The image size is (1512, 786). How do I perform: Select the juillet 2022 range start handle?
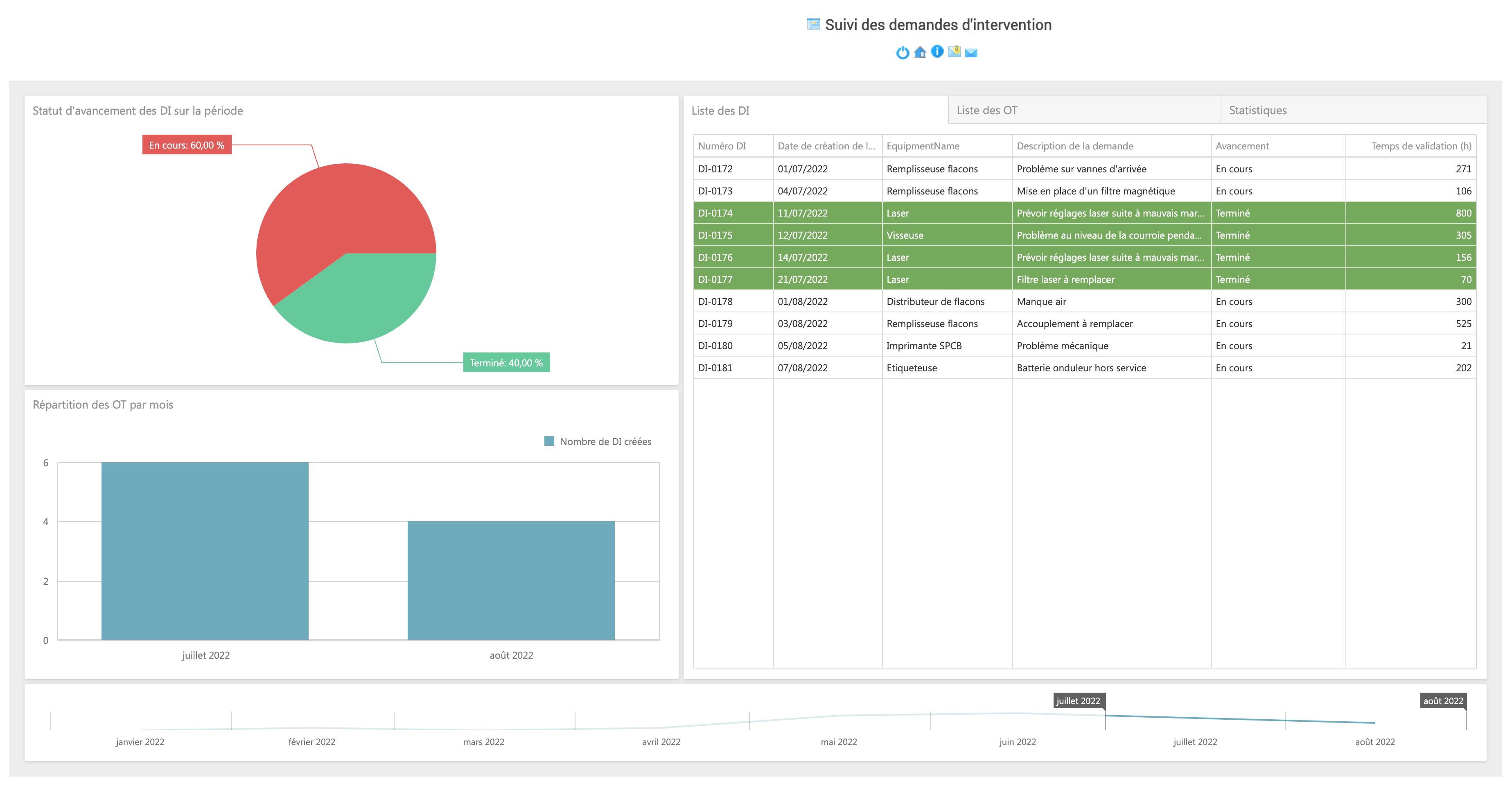(1079, 701)
